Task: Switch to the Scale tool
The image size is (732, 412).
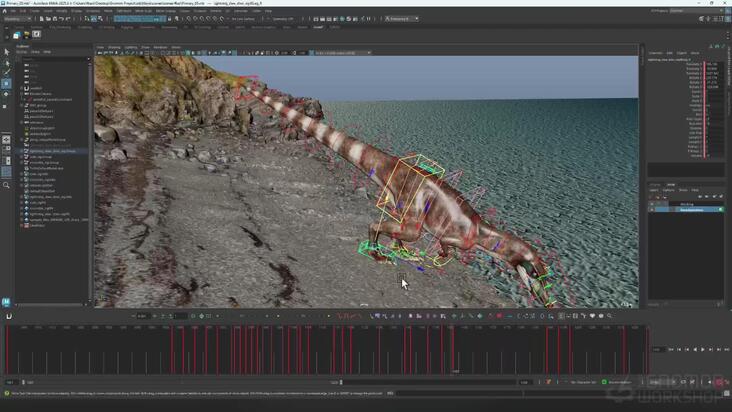Action: [x=6, y=106]
